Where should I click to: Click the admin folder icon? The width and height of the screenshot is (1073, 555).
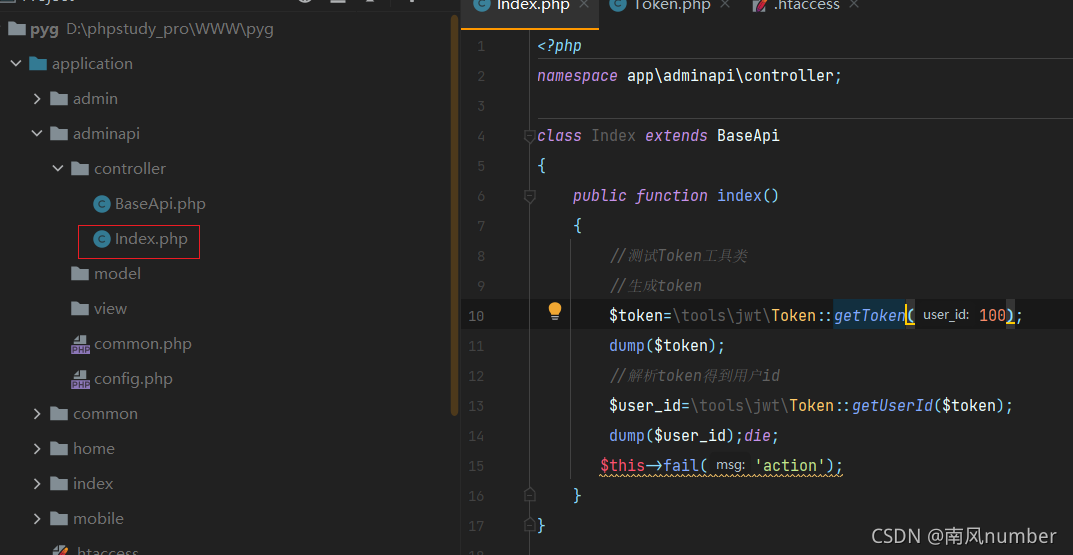[60, 99]
